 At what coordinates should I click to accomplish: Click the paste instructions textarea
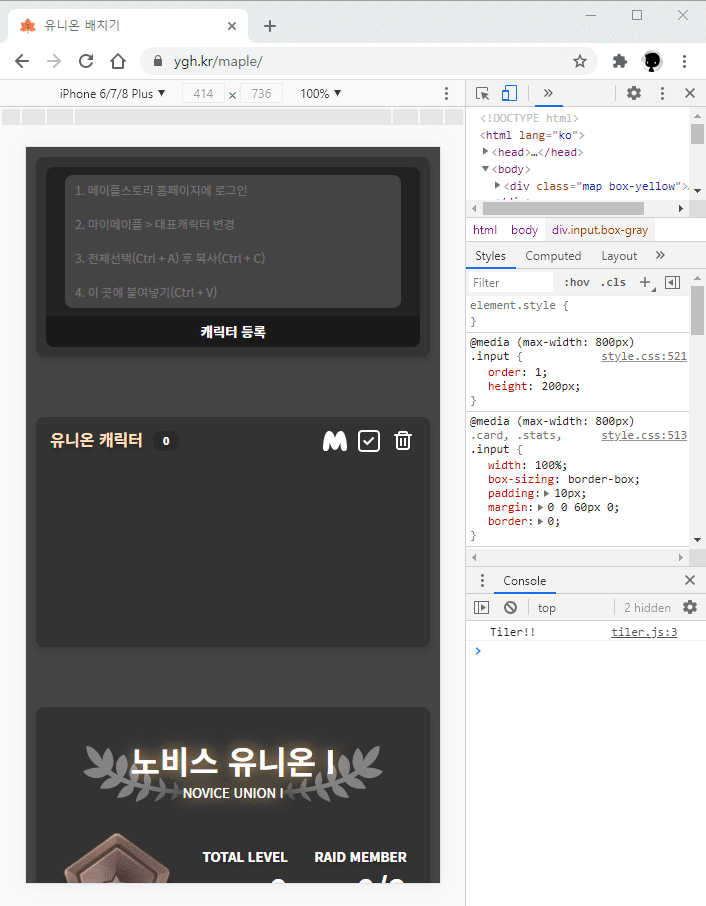click(x=233, y=242)
